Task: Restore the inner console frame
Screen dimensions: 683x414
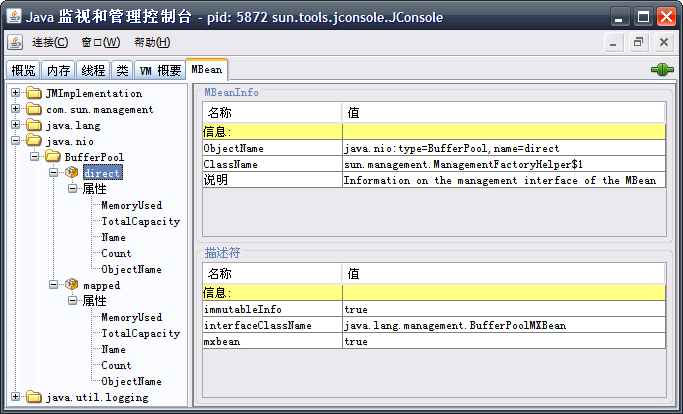Action: (639, 43)
